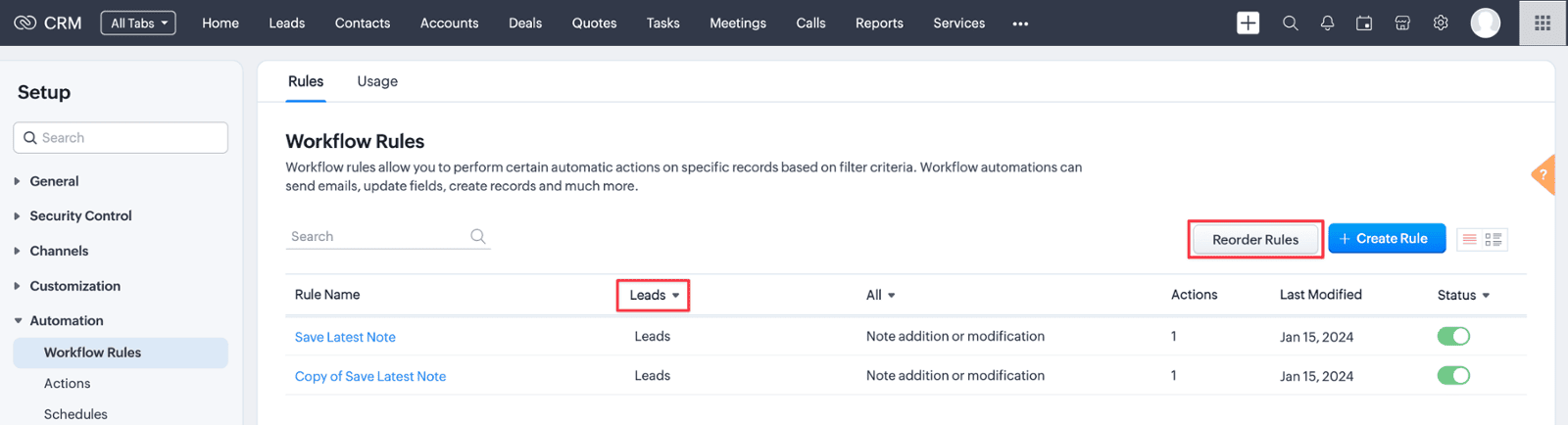Click the orange help question mark icon
Screen dimensions: 1568x425
(1543, 176)
